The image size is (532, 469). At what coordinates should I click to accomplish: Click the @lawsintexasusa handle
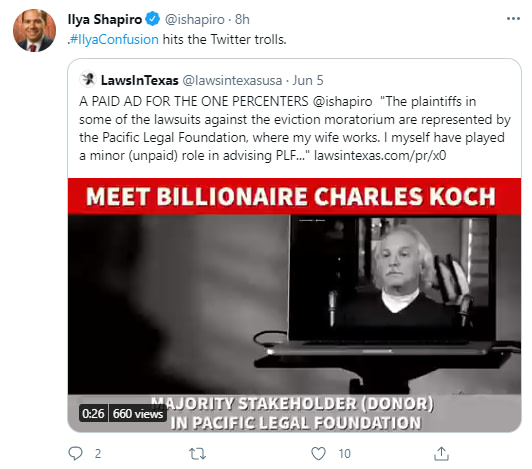coord(232,80)
